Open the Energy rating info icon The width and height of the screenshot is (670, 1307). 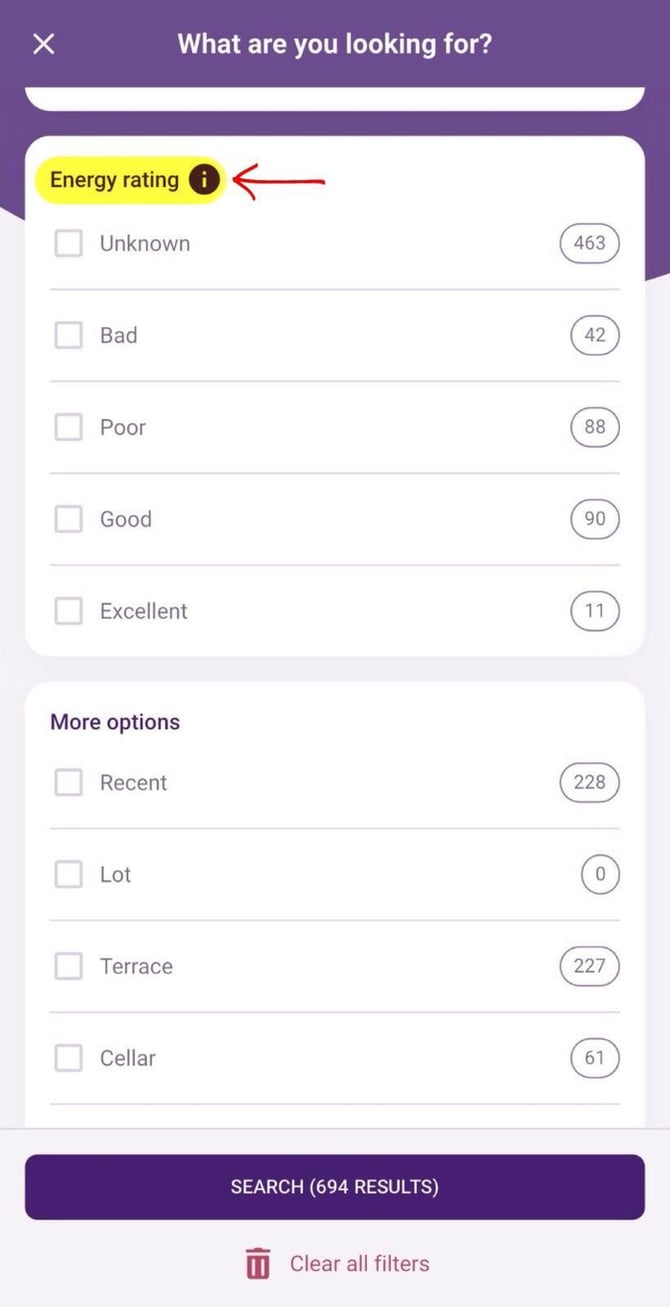point(204,180)
